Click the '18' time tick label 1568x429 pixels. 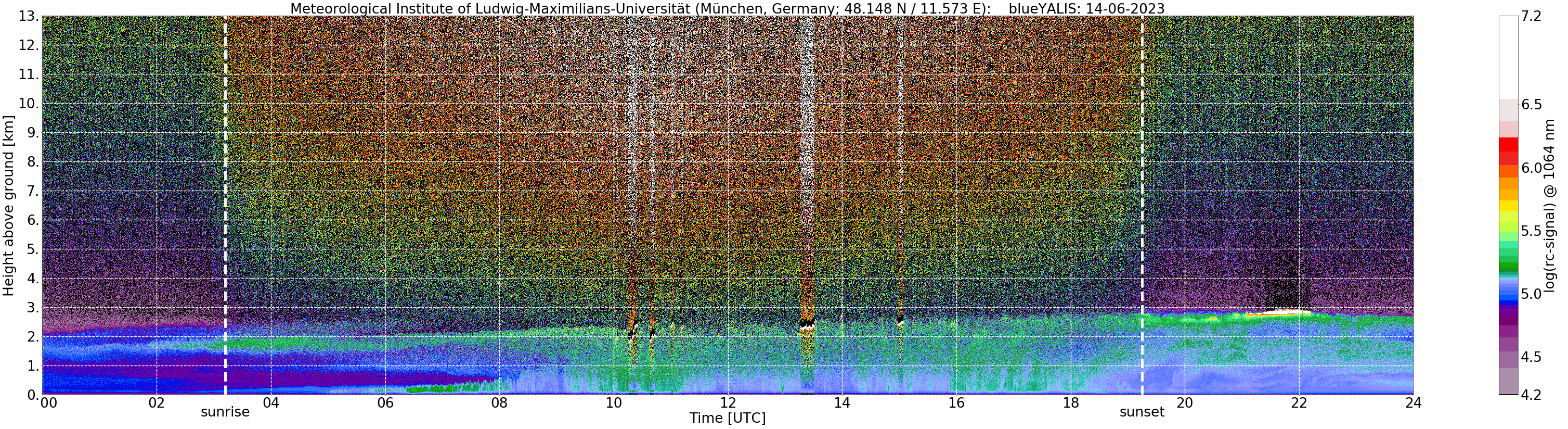(x=1071, y=403)
